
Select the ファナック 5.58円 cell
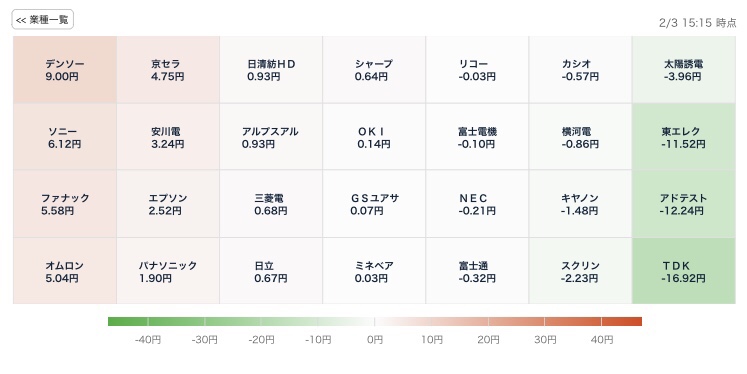click(65, 204)
